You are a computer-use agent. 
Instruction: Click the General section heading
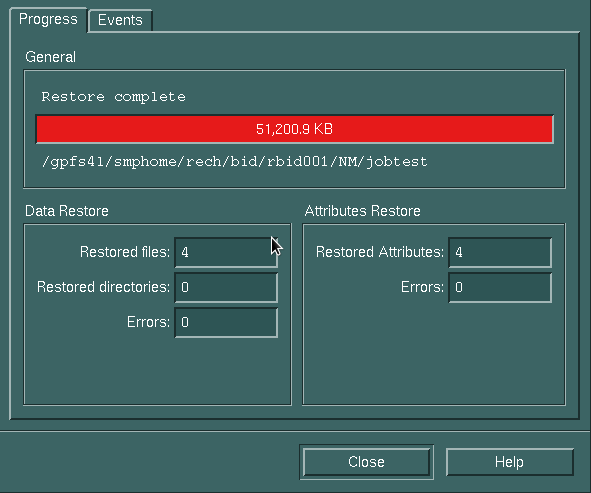(51, 57)
